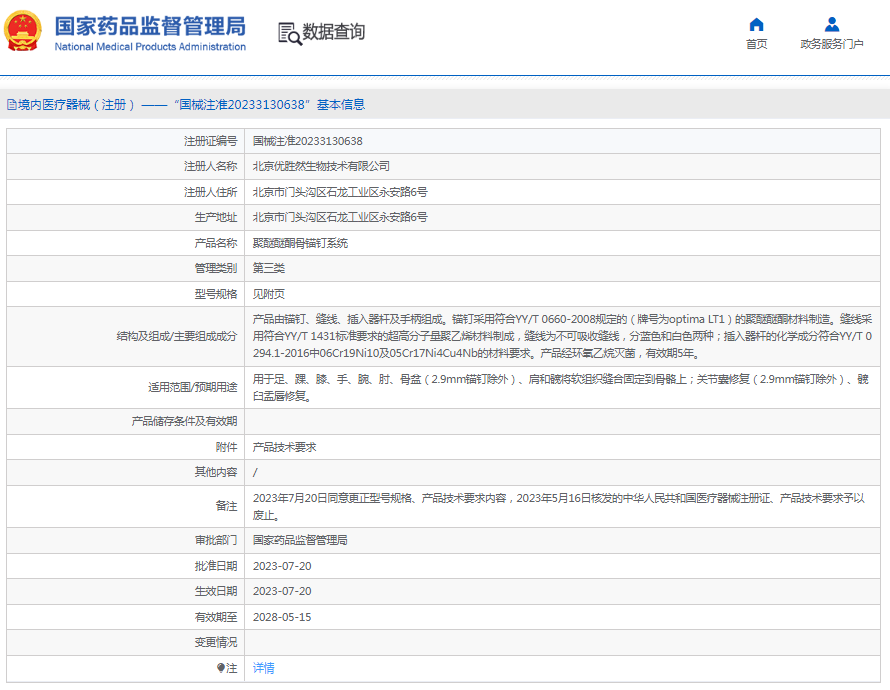Click the 有效期至 label cell

pyautogui.click(x=125, y=617)
